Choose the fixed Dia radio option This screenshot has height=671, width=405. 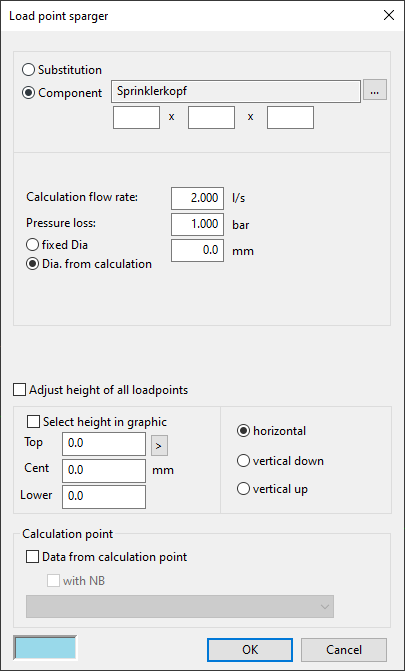[57, 245]
